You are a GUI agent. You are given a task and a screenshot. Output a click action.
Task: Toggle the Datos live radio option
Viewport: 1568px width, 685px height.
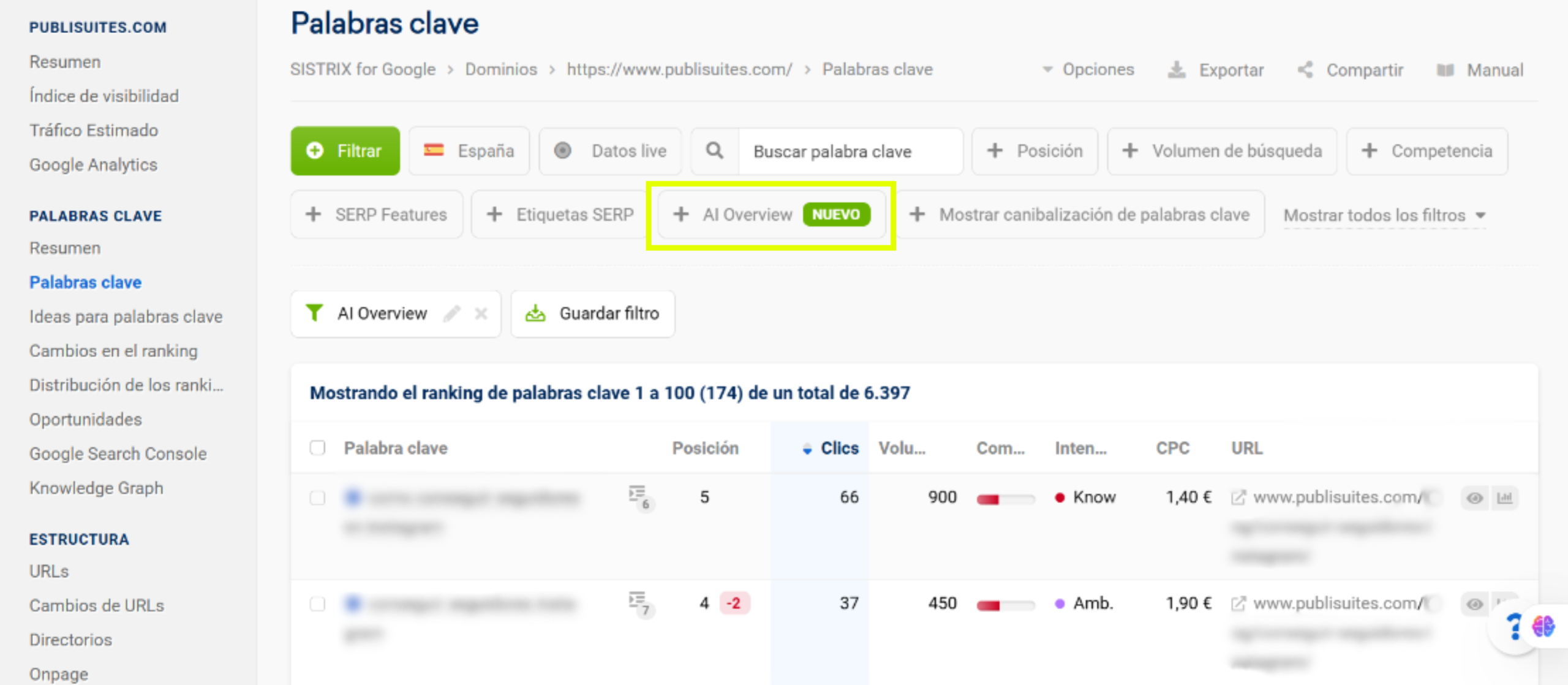click(x=562, y=151)
